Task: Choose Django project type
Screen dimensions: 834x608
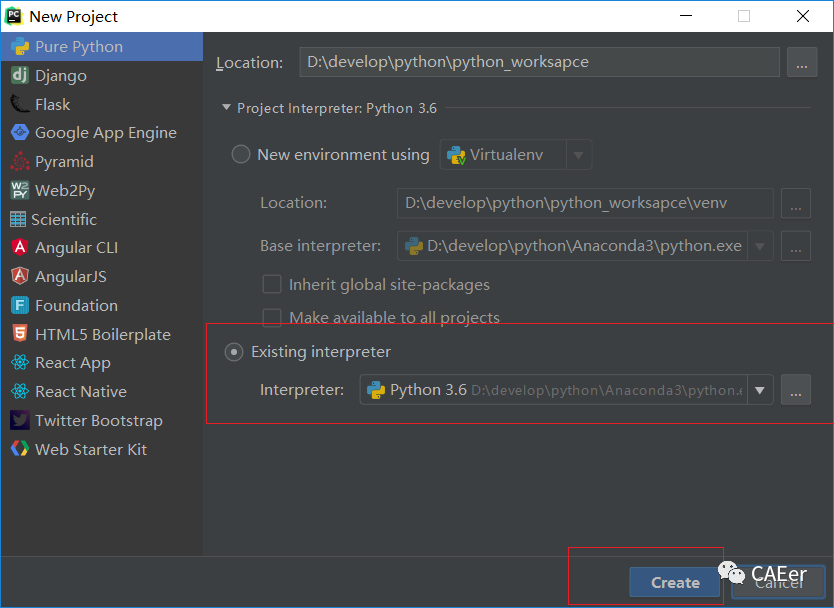Action: pyautogui.click(x=102, y=76)
